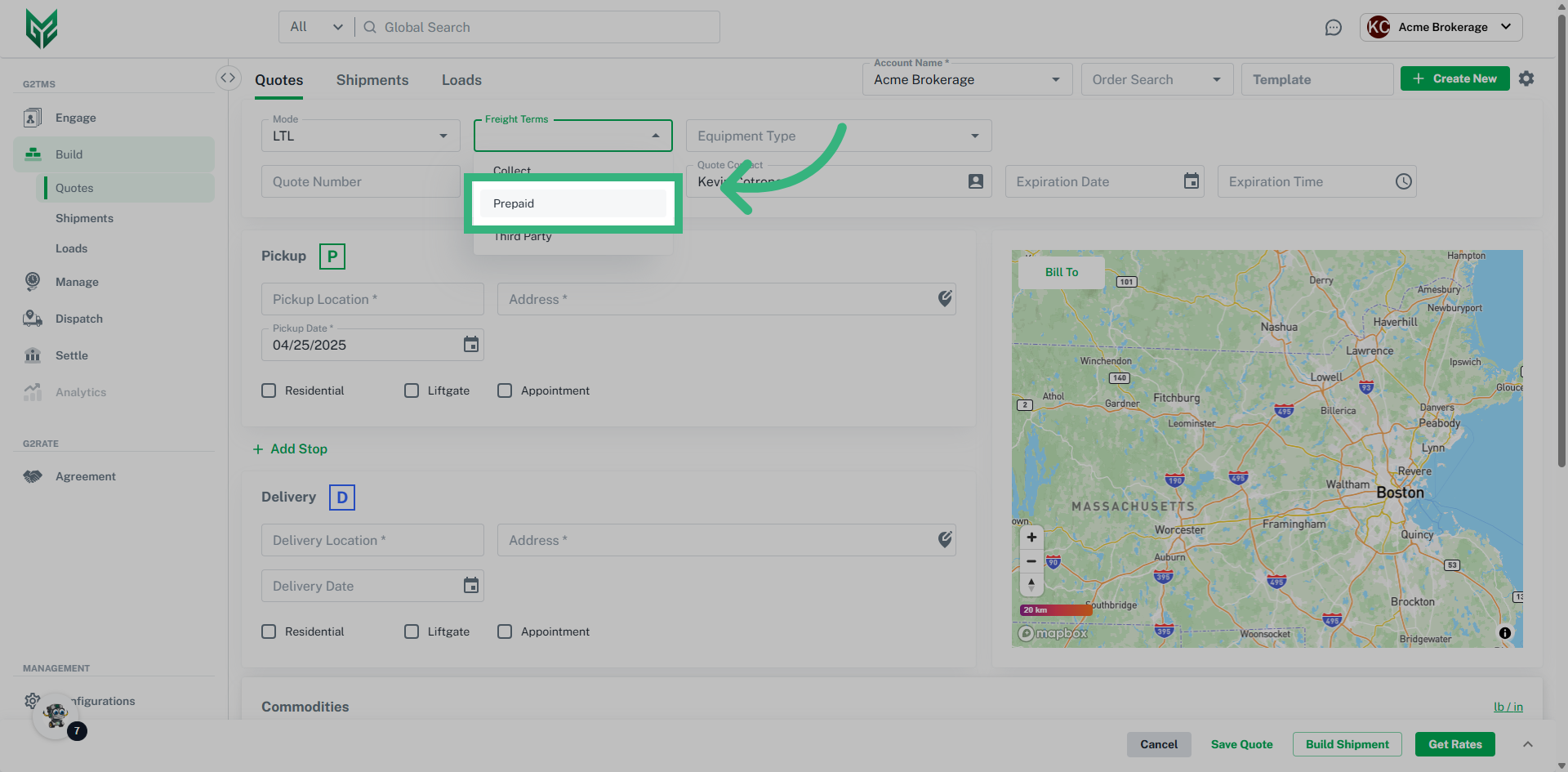Collapse the sidebar with the arrows icon

pyautogui.click(x=228, y=78)
